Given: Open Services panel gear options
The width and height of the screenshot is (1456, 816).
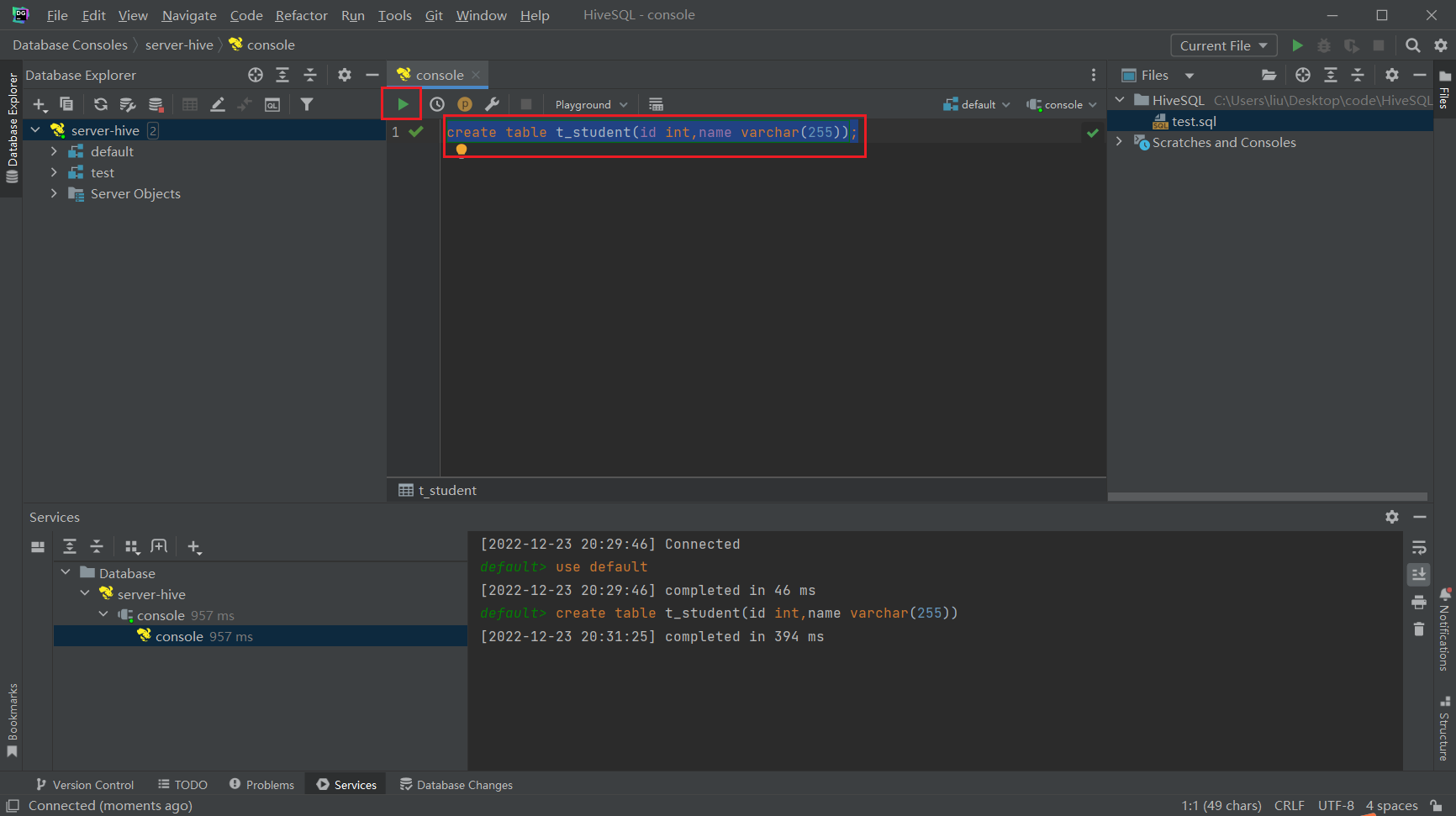Looking at the screenshot, I should coord(1392,517).
